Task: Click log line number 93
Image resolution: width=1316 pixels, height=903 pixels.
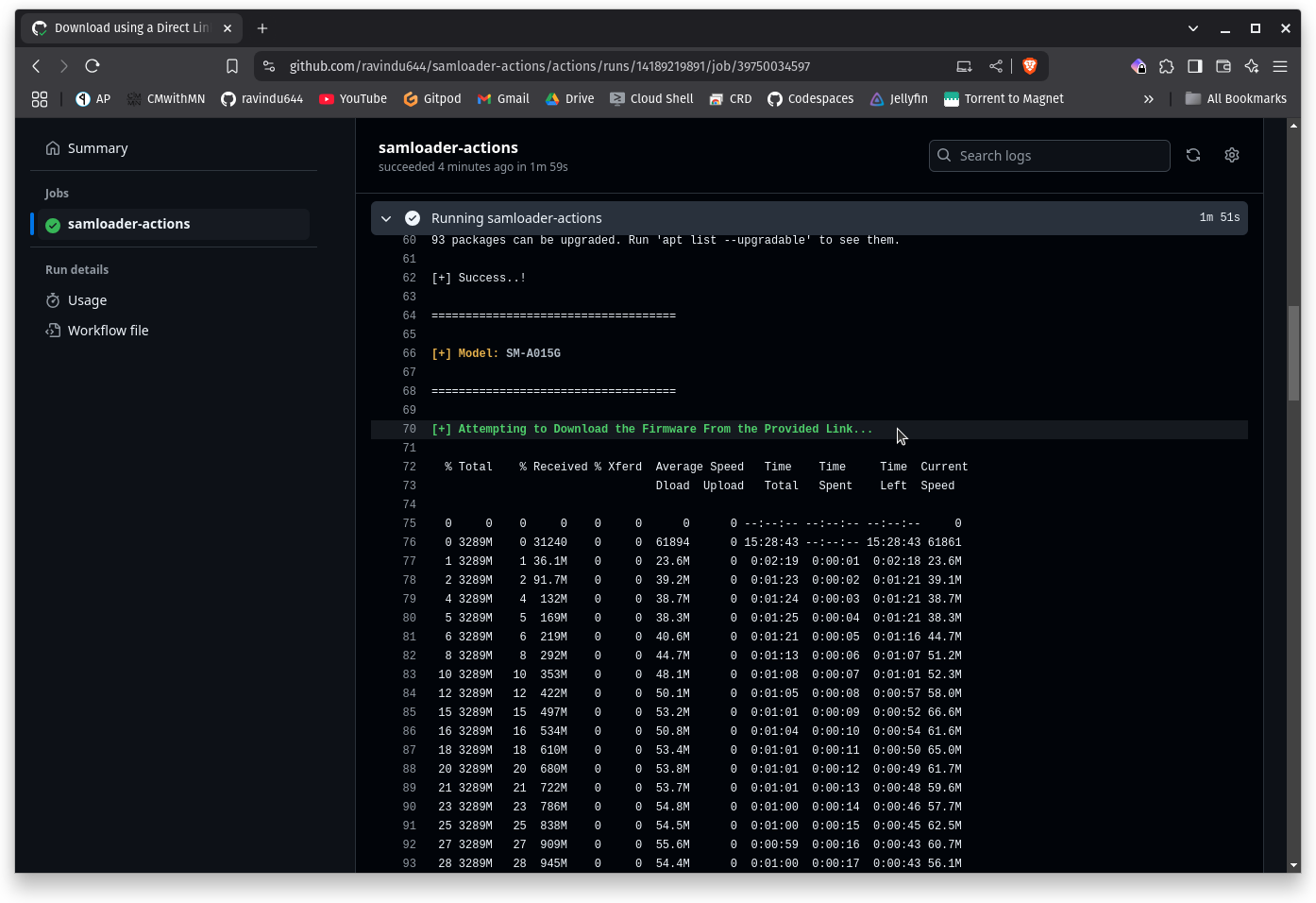Action: click(x=409, y=864)
